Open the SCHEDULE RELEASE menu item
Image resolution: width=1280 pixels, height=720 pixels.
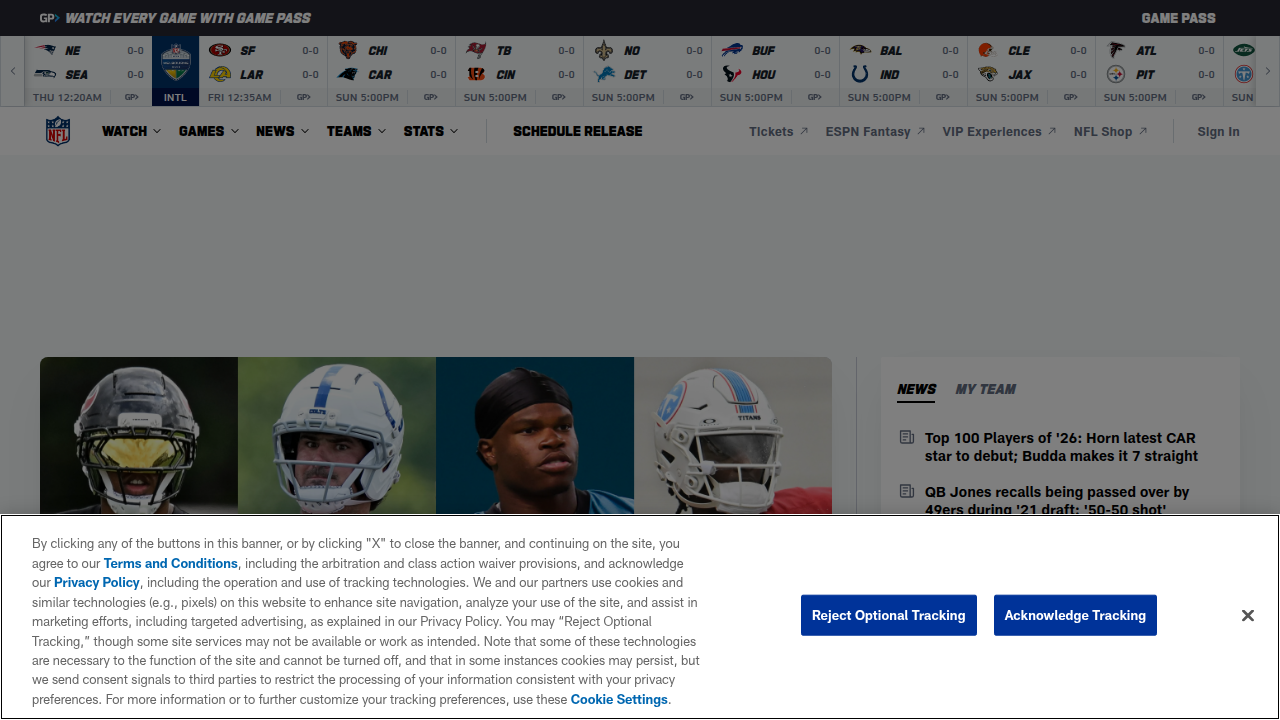coord(578,131)
